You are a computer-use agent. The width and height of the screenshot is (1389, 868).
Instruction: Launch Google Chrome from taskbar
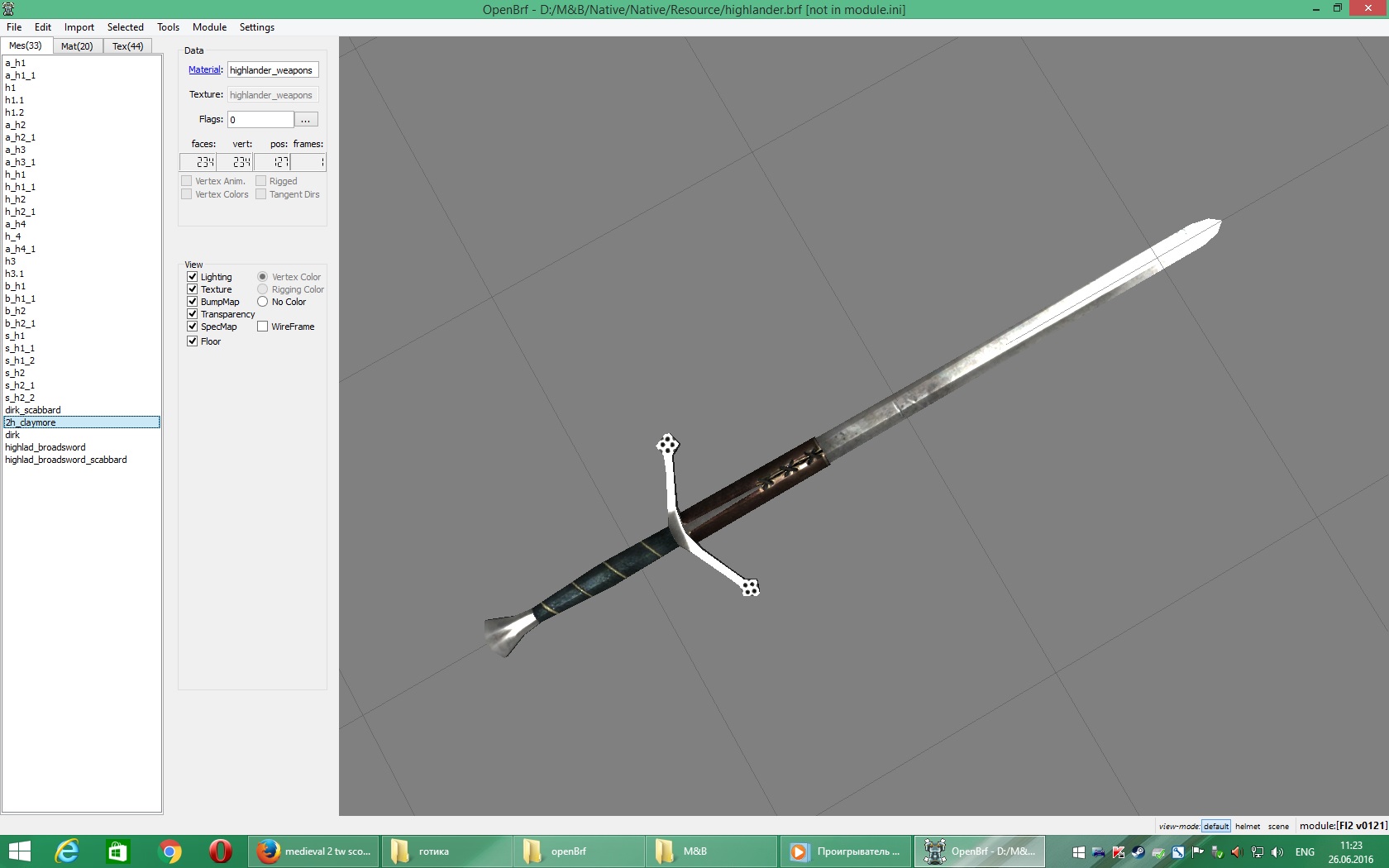pyautogui.click(x=169, y=851)
